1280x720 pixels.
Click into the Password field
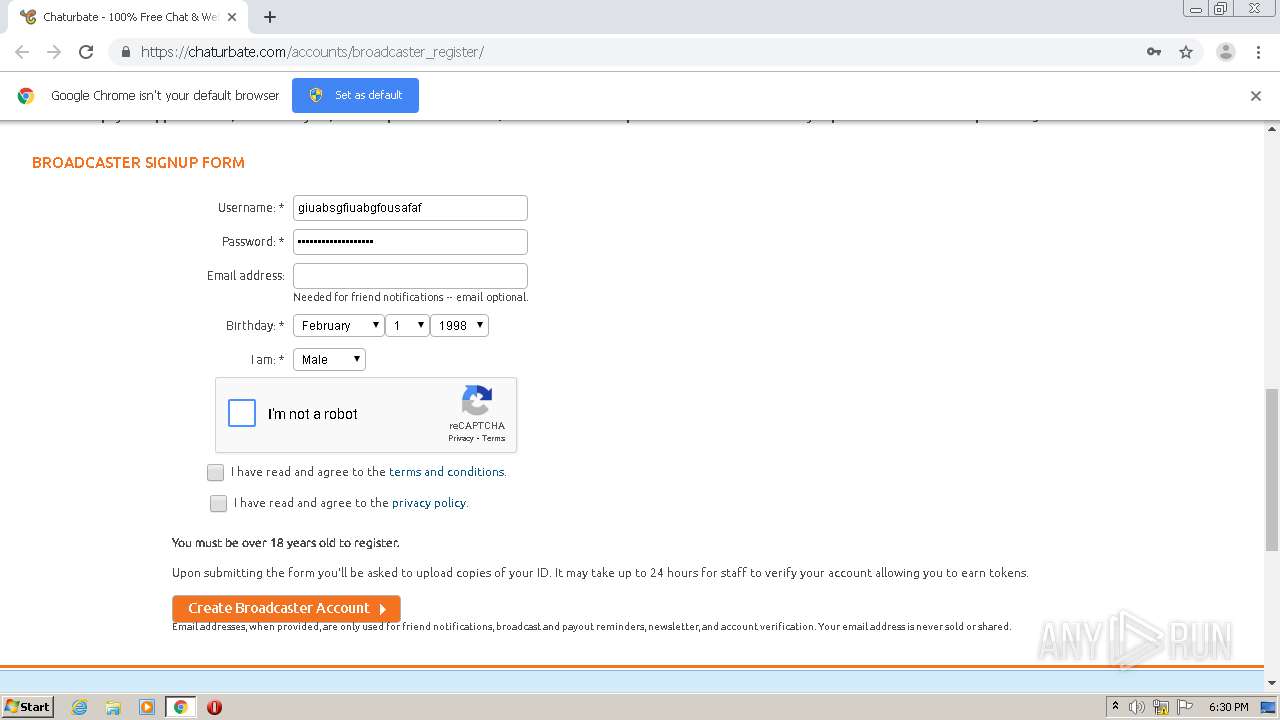point(410,242)
